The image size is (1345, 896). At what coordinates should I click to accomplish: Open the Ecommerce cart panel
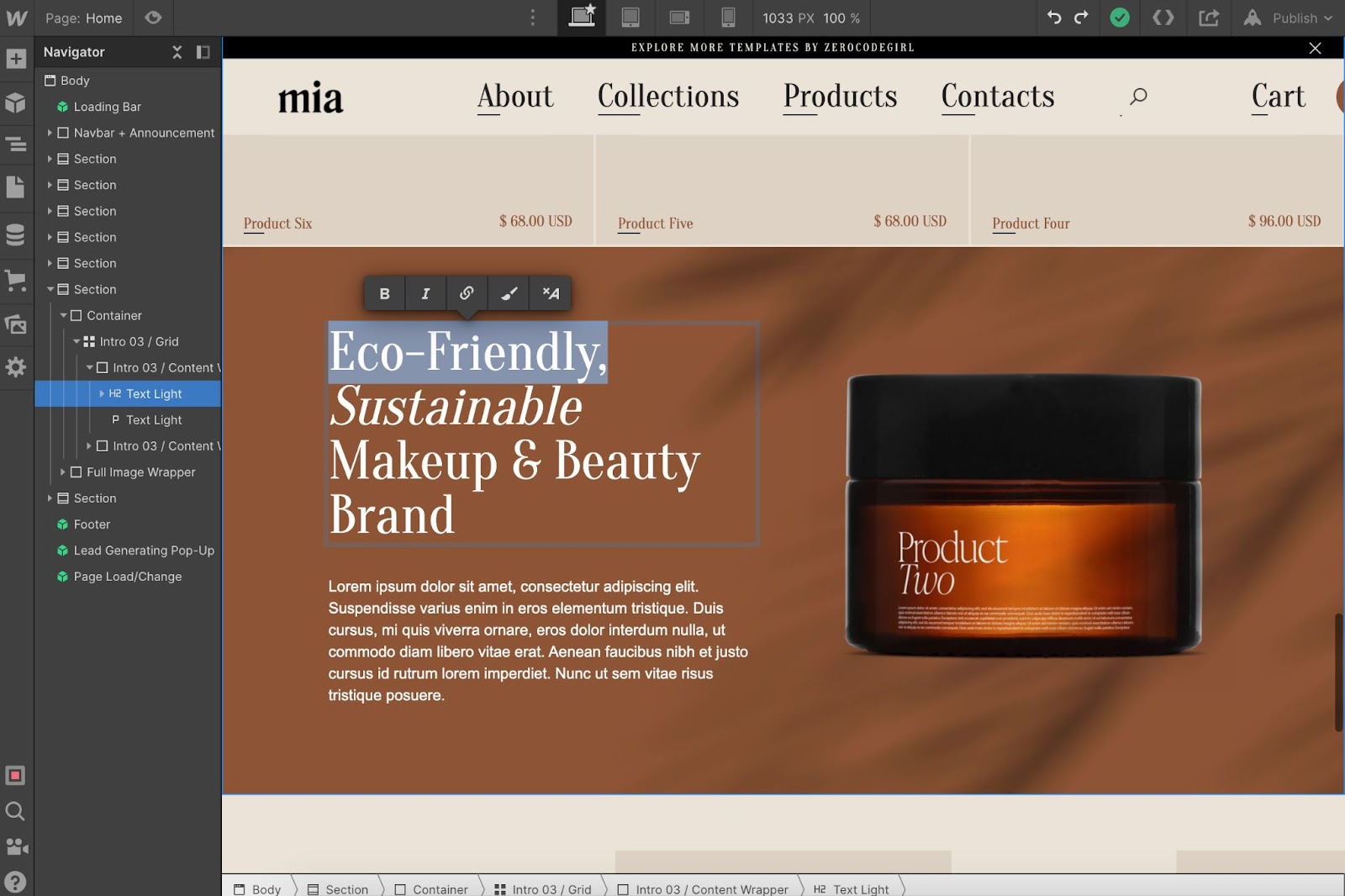point(16,280)
